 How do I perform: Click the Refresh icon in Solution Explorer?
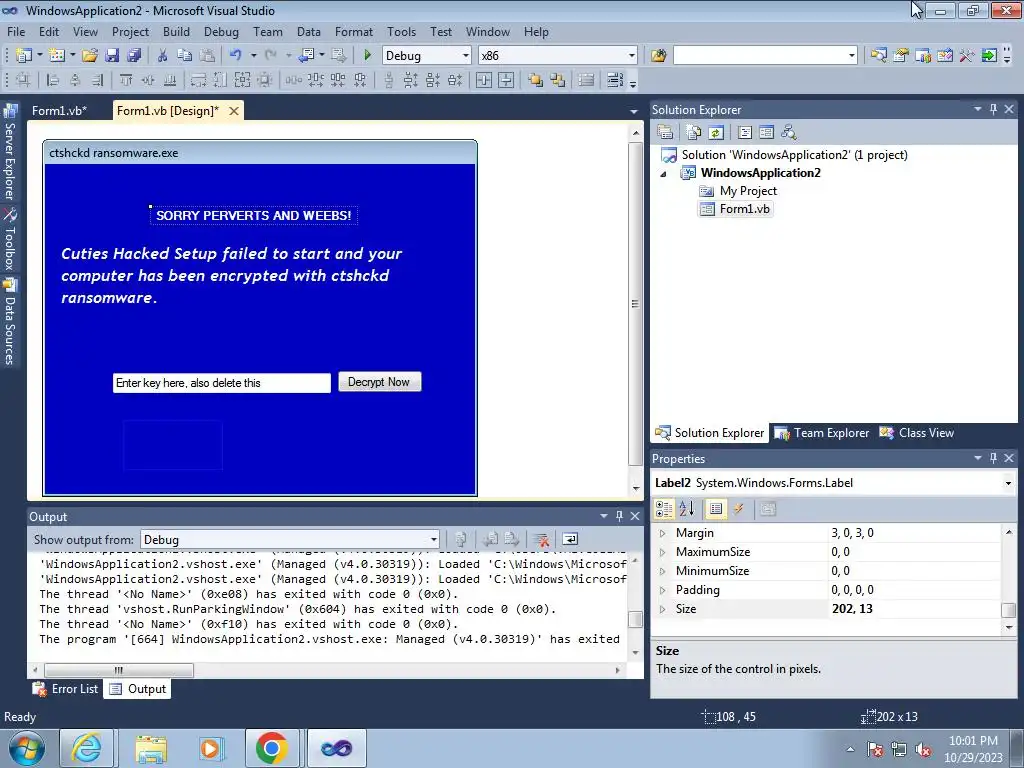pos(716,133)
